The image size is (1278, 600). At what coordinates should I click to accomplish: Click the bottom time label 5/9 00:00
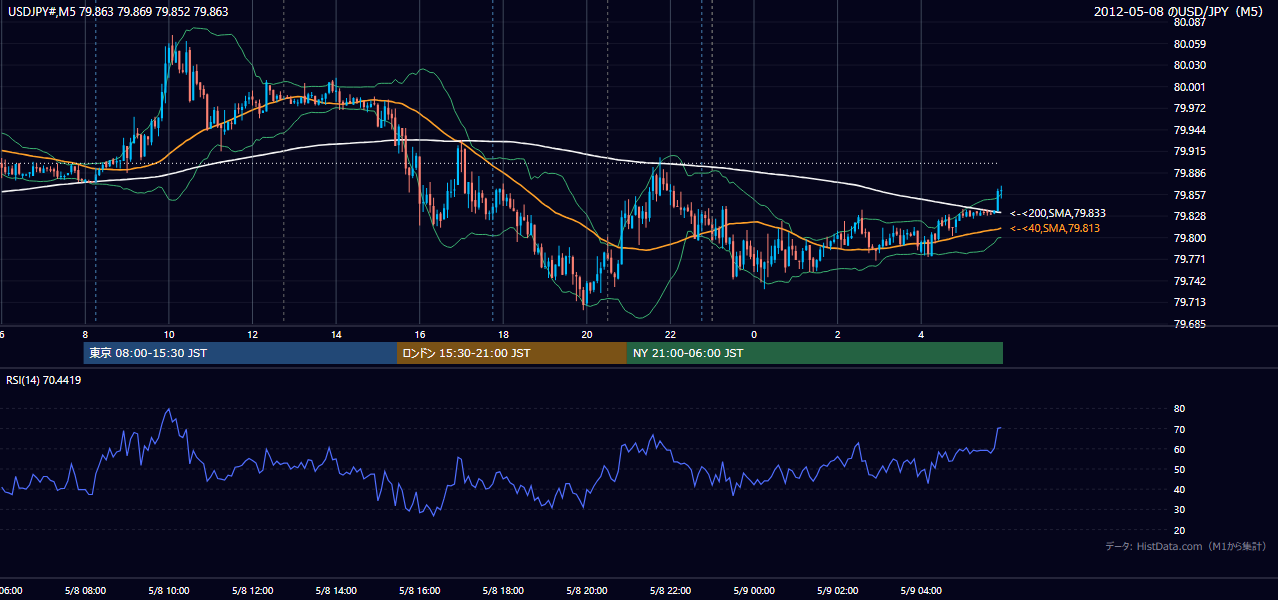[x=754, y=591]
